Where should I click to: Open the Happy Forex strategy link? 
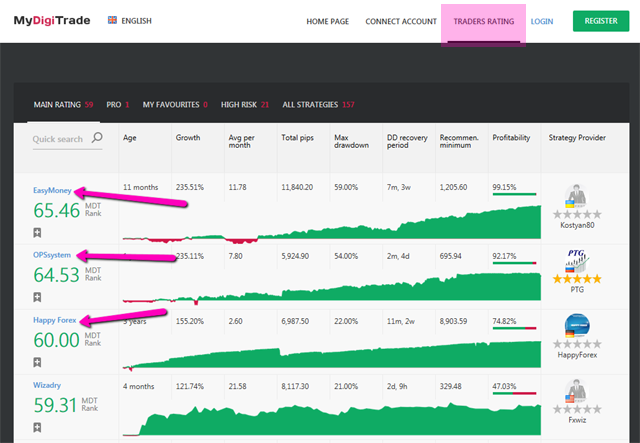(55, 320)
